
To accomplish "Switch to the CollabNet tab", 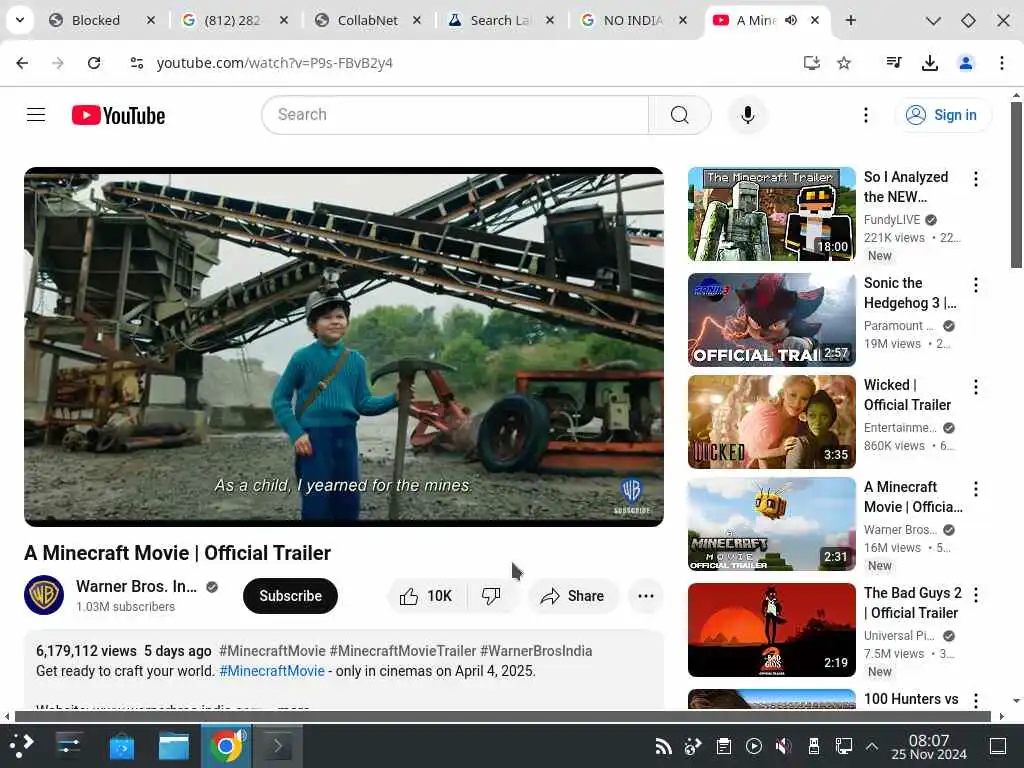I will (x=367, y=20).
